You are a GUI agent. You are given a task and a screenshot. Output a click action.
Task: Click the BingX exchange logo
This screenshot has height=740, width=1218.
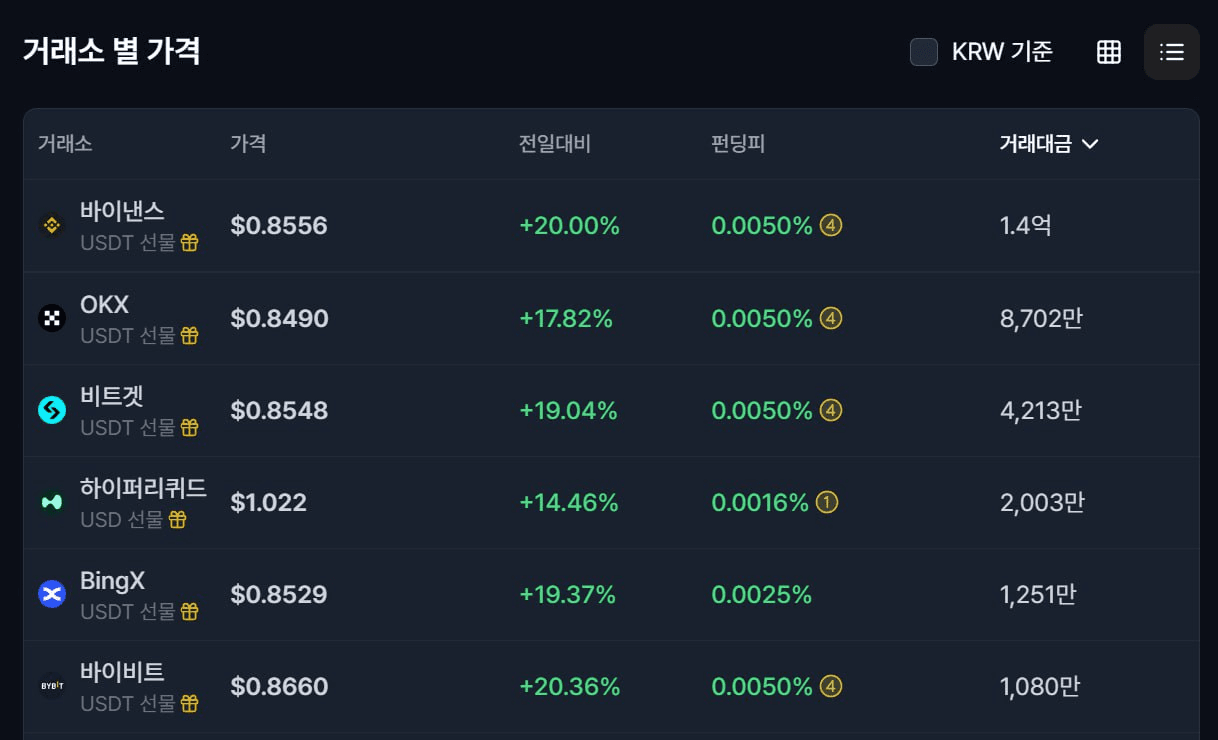click(x=52, y=594)
